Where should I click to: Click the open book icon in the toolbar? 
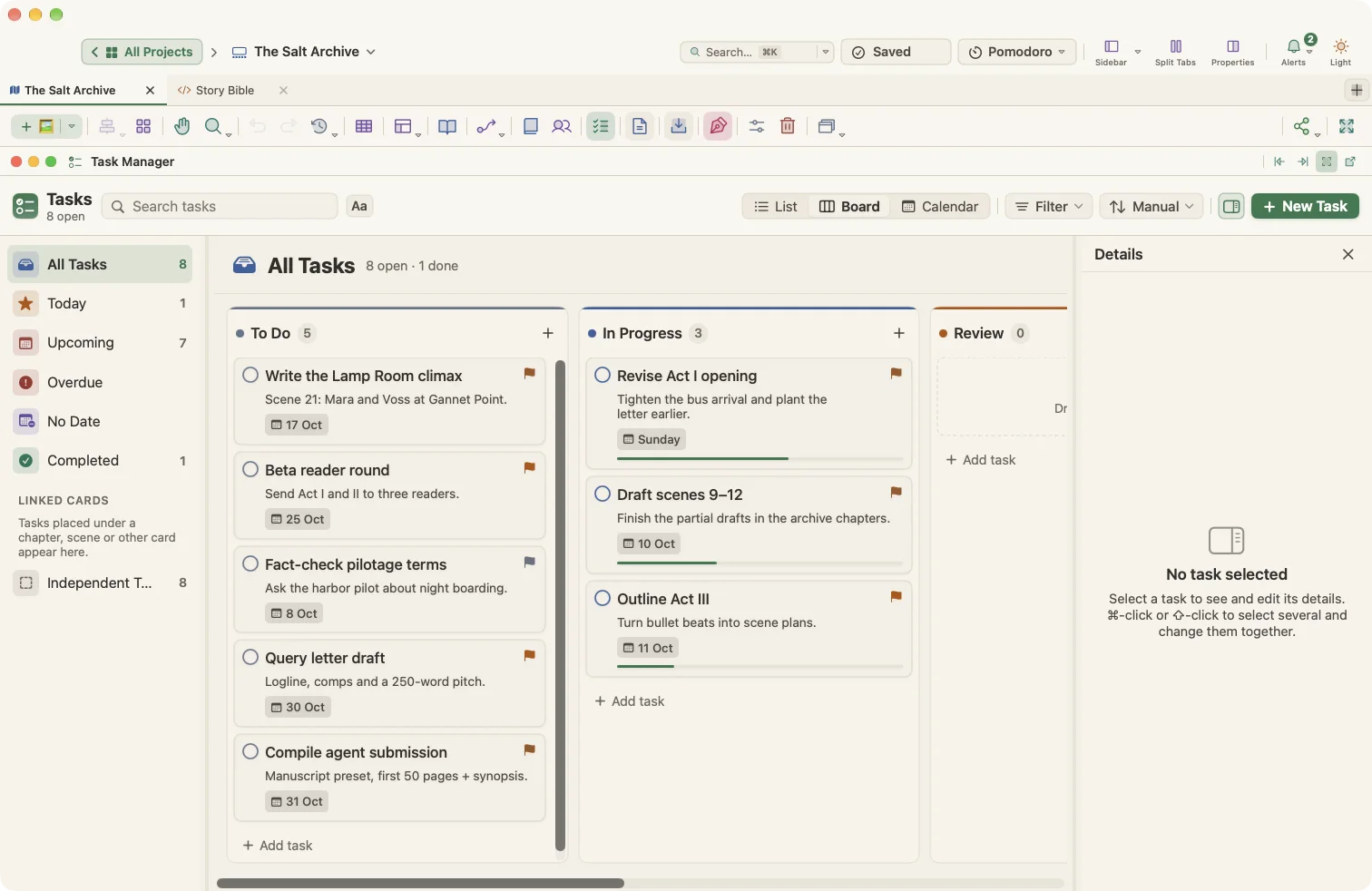[x=447, y=126]
